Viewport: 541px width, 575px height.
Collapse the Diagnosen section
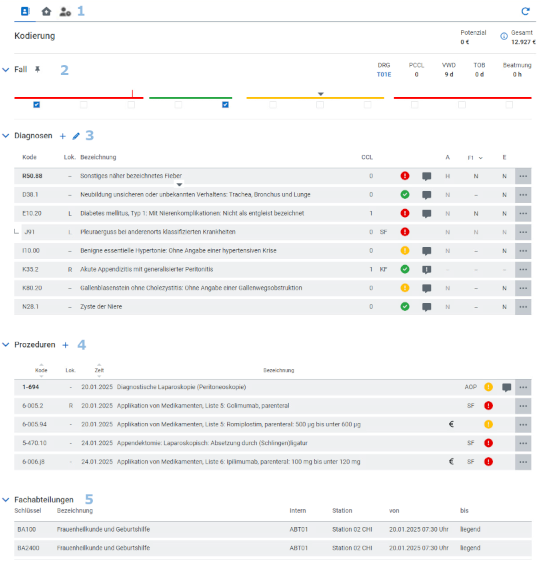[6, 136]
